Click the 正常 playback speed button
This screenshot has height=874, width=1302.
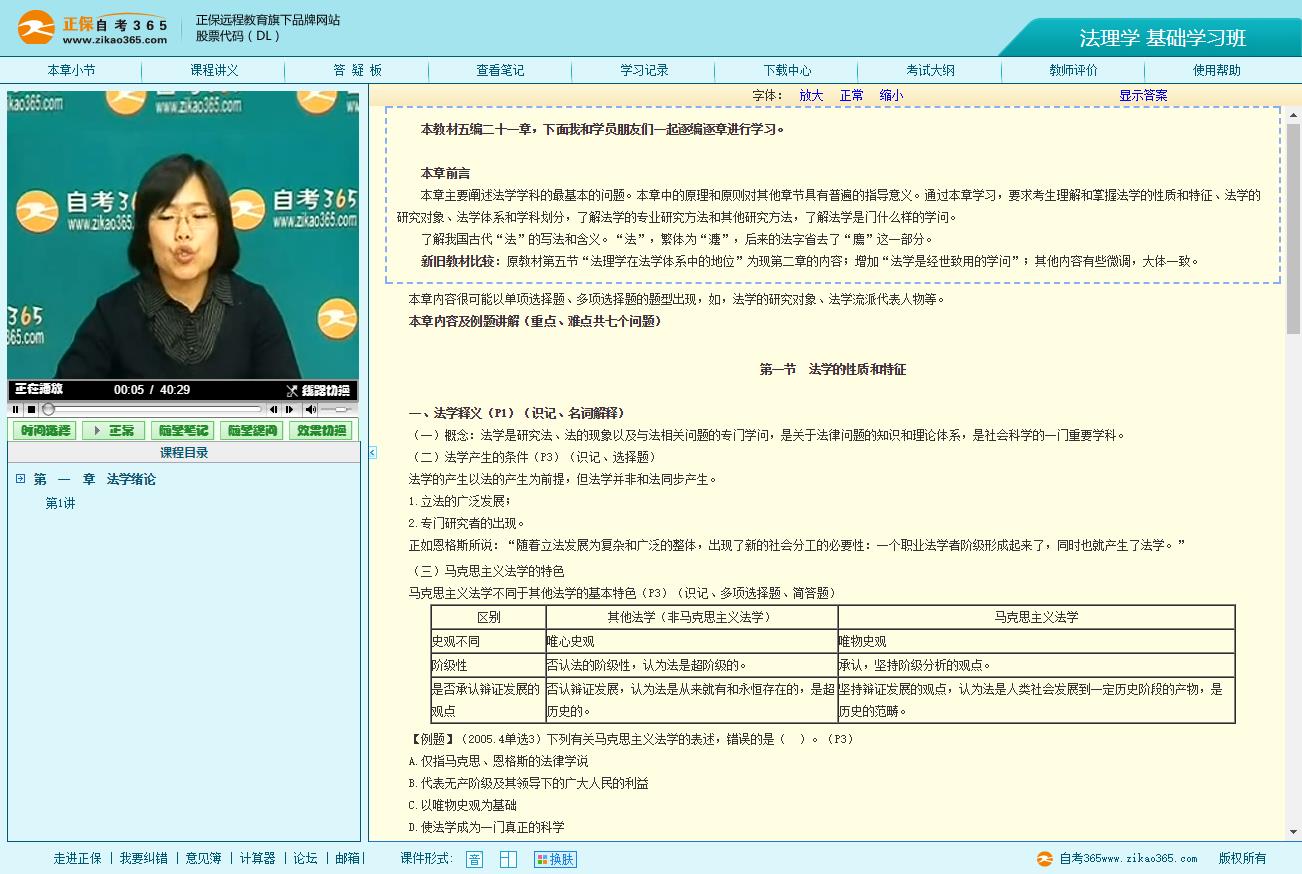[113, 431]
